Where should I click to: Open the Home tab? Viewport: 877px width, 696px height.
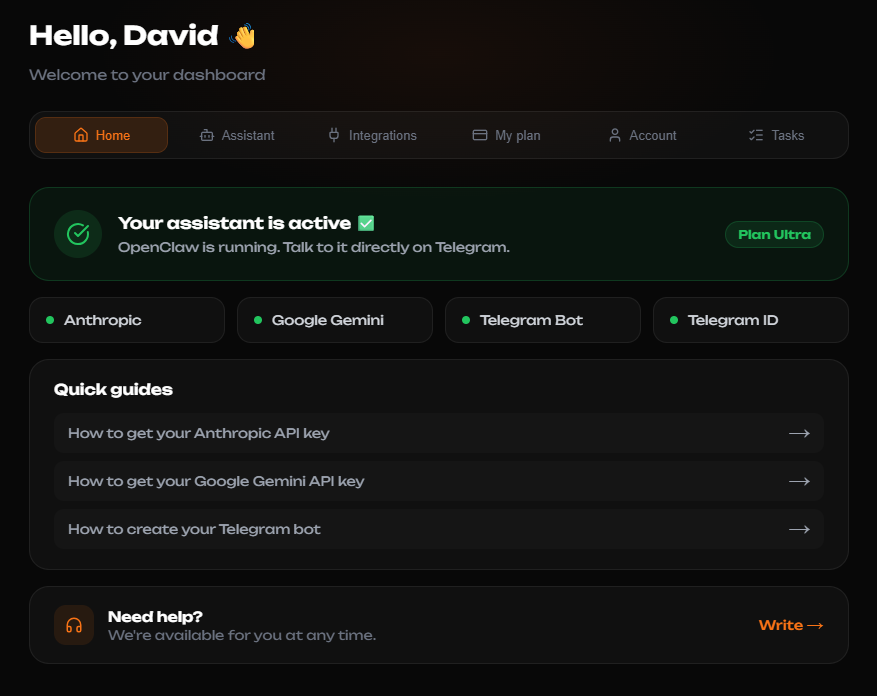pyautogui.click(x=101, y=135)
